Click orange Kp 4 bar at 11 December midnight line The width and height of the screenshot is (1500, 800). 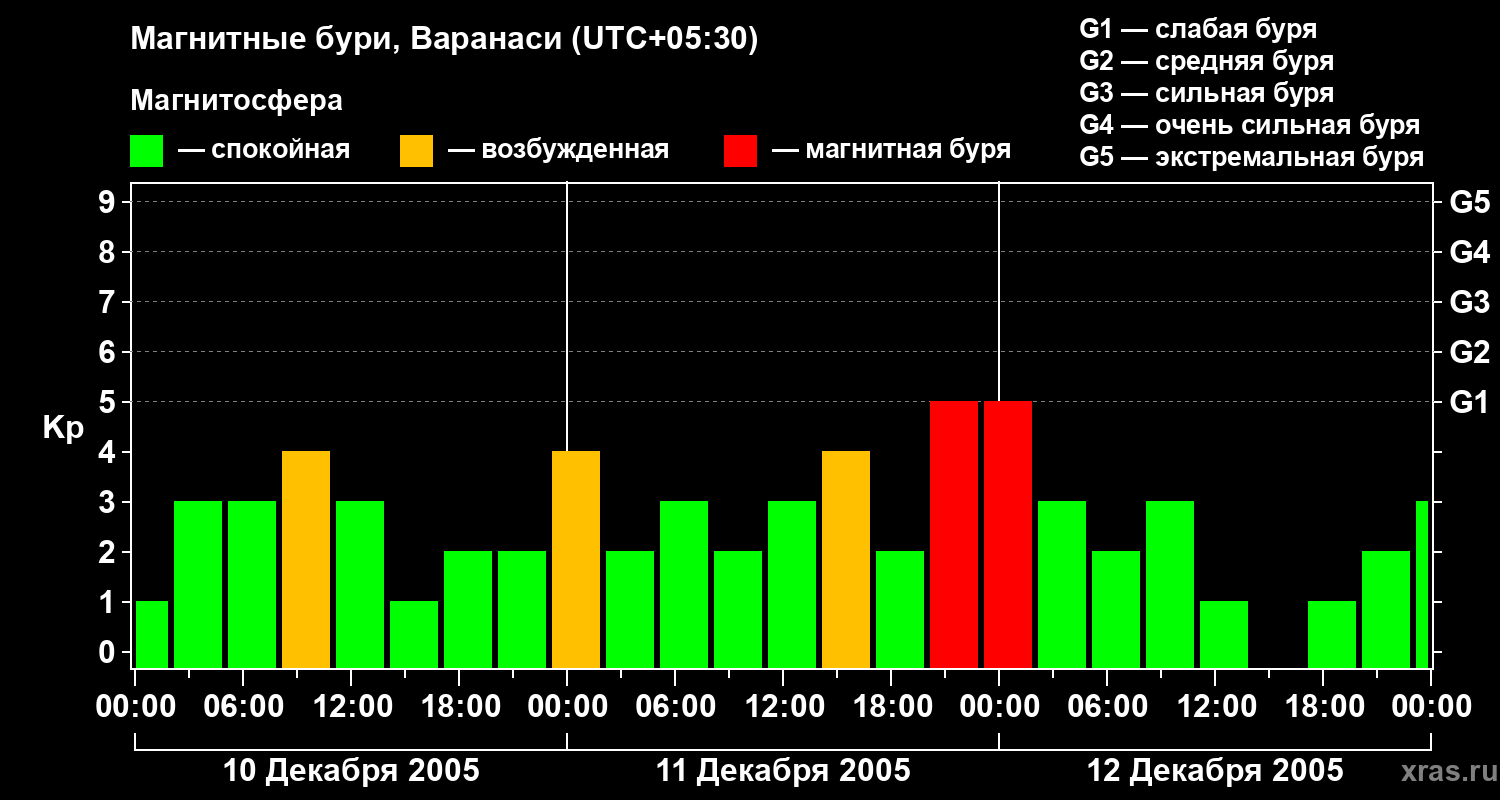(x=576, y=559)
